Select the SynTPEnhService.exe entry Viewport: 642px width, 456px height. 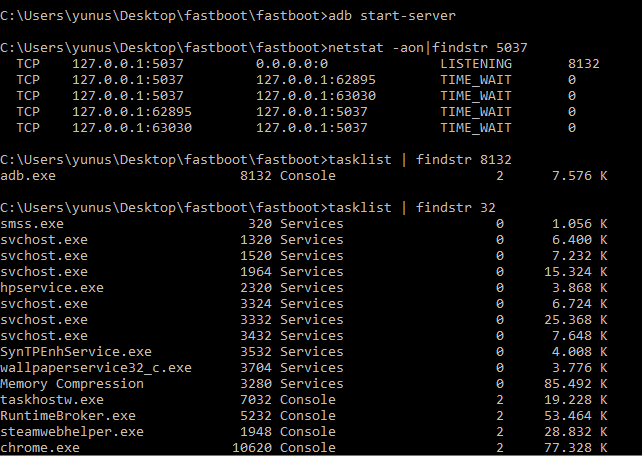76,351
